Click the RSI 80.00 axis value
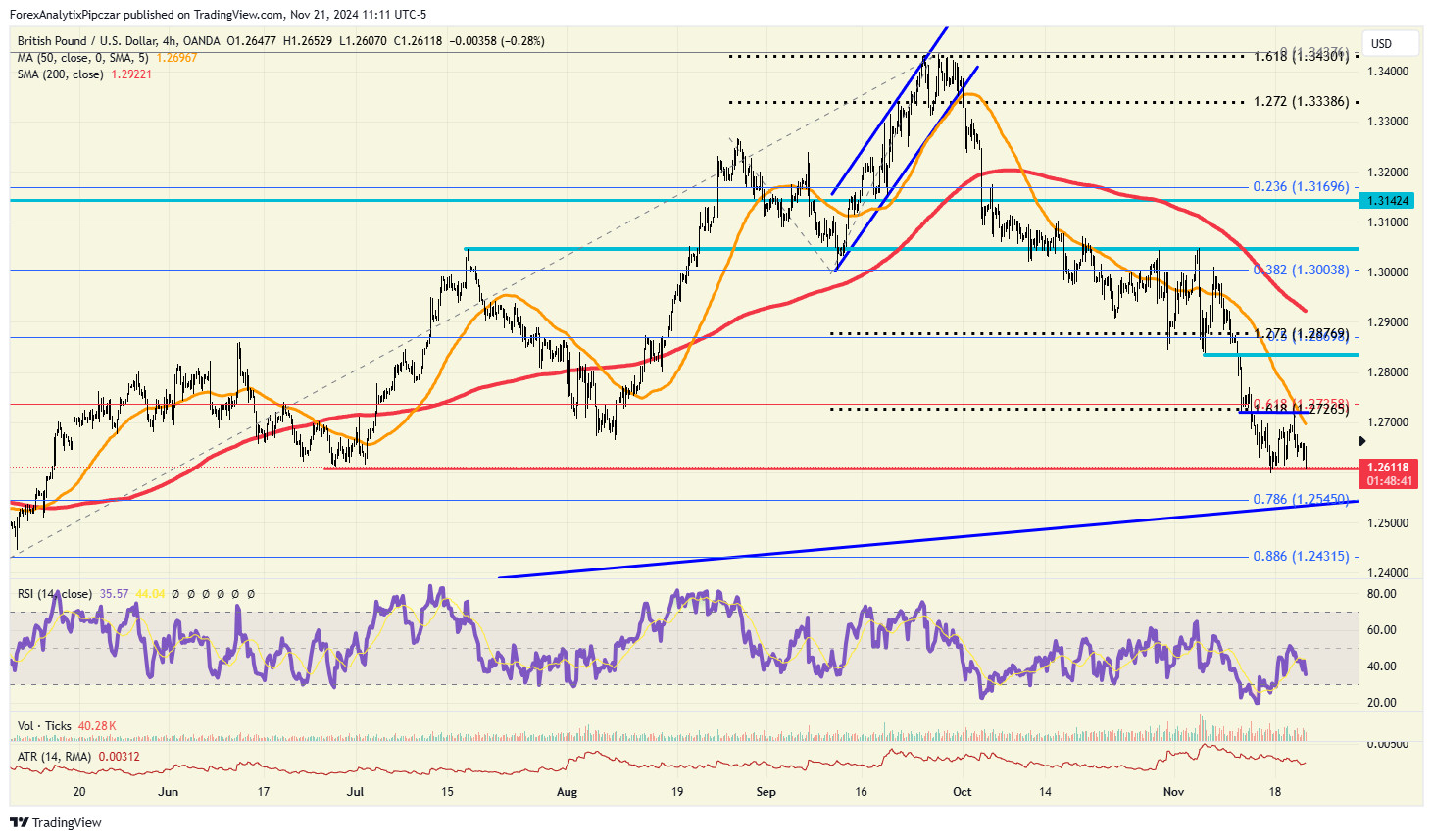Screen dimensions: 1433x840 (1382, 594)
